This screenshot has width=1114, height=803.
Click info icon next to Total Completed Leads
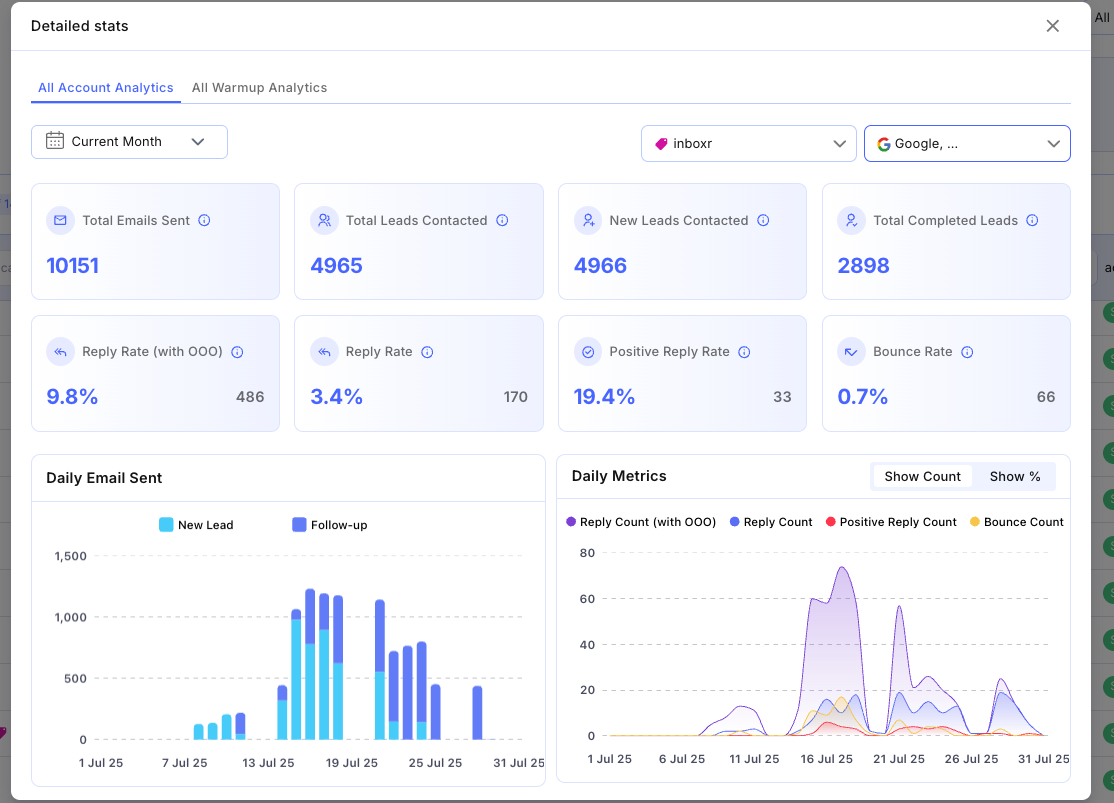pyautogui.click(x=1032, y=221)
